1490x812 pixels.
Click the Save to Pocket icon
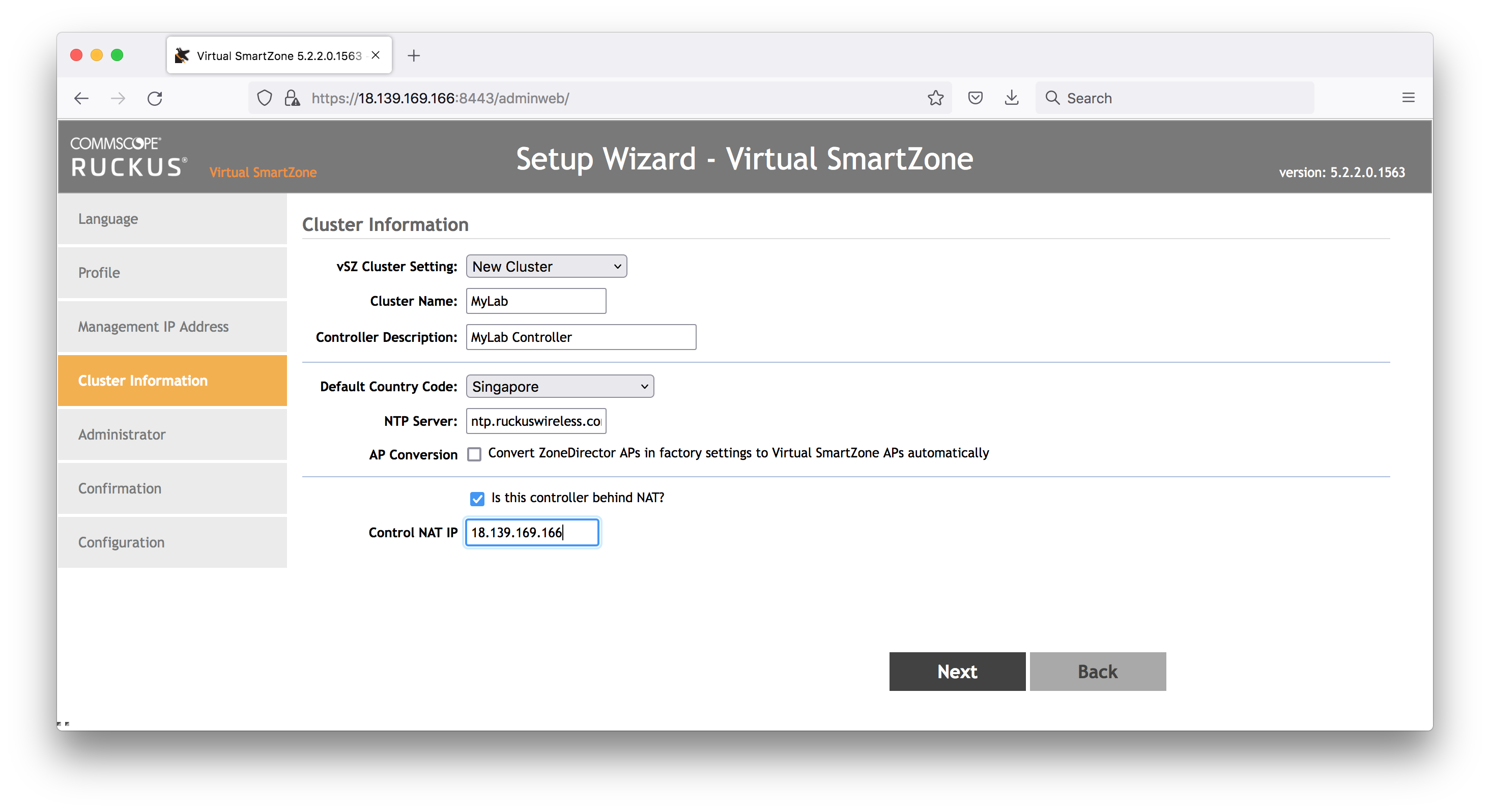975,98
